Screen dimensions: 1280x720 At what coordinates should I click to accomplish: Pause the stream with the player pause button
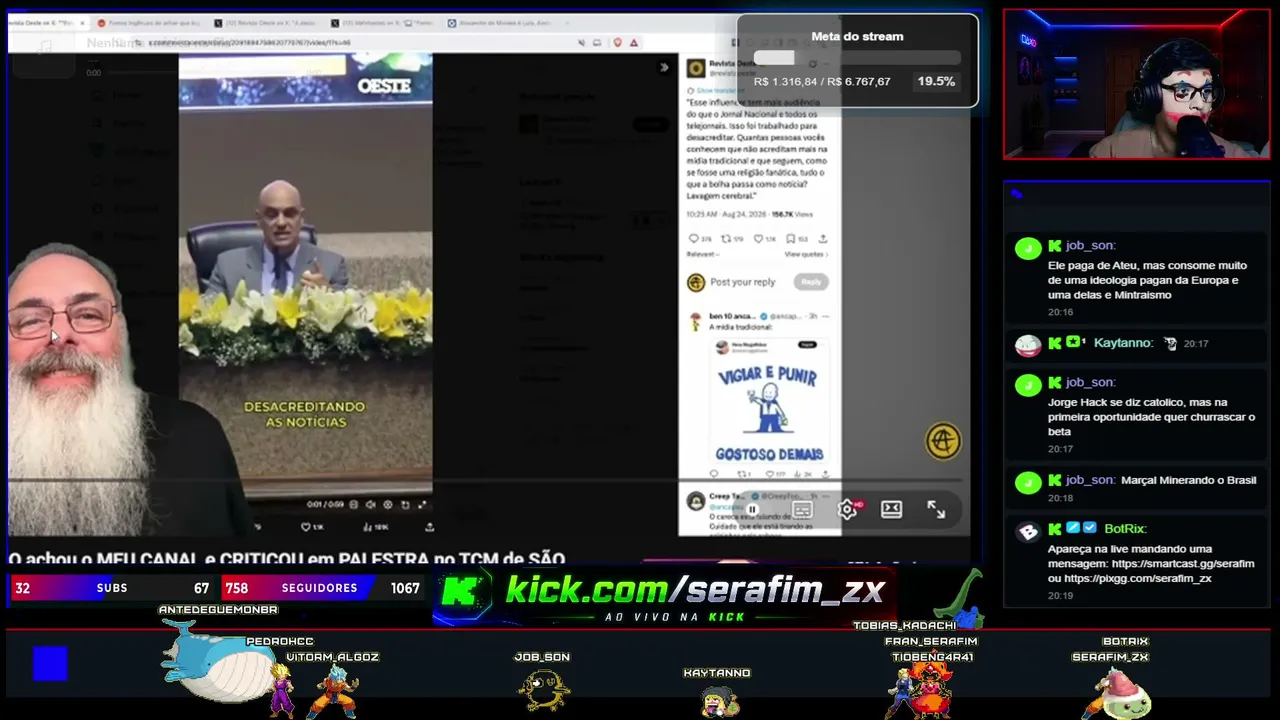click(752, 509)
